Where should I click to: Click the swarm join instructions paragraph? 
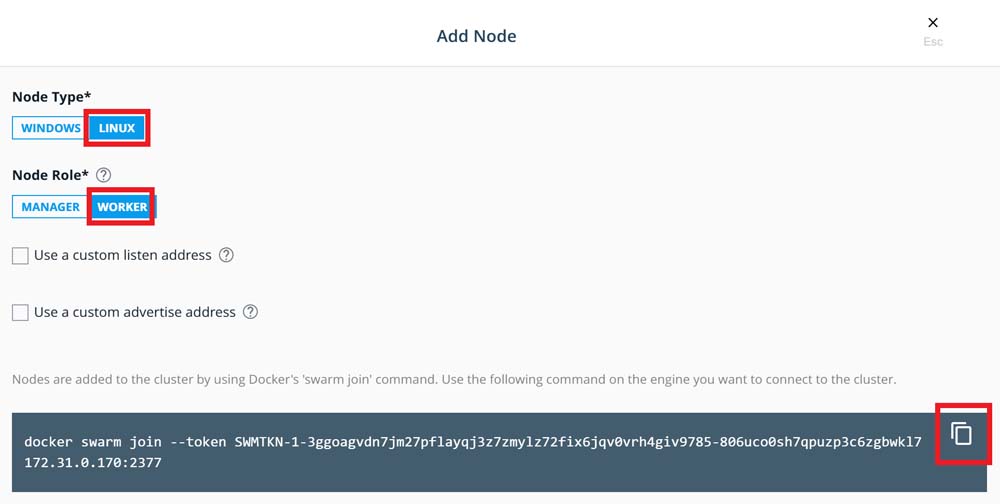454,380
